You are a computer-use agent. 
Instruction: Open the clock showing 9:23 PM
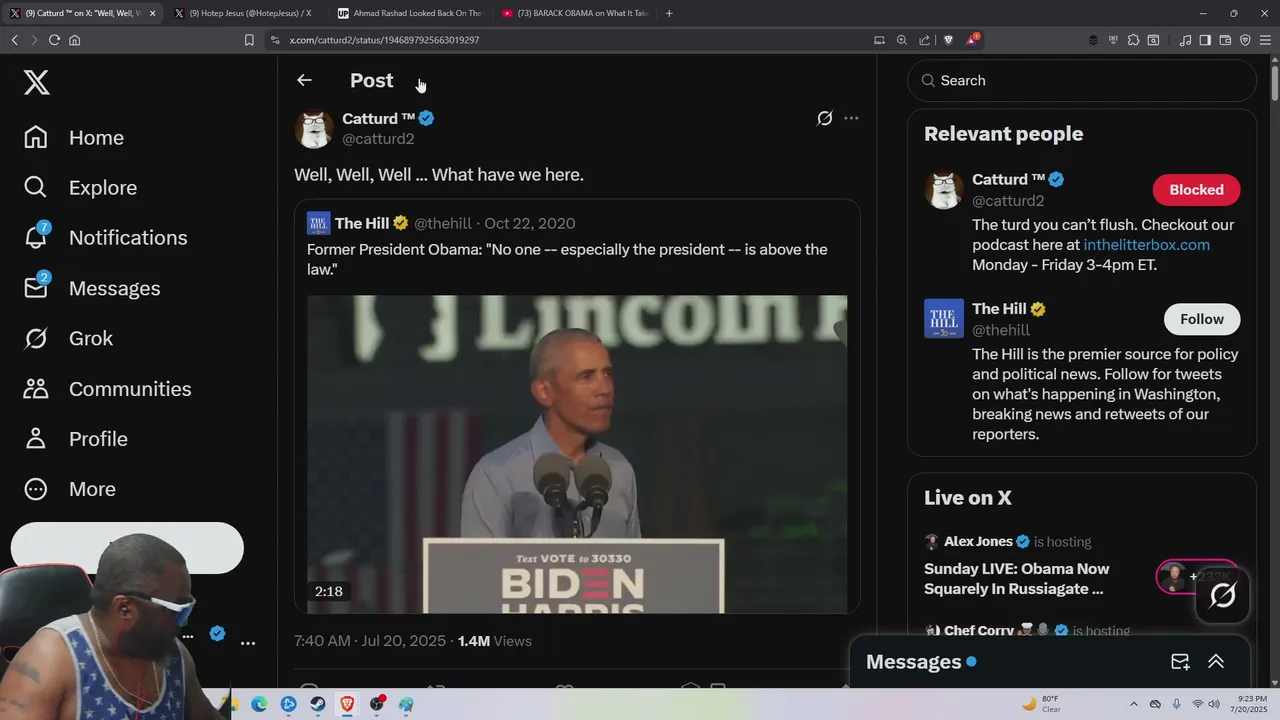pyautogui.click(x=1251, y=704)
